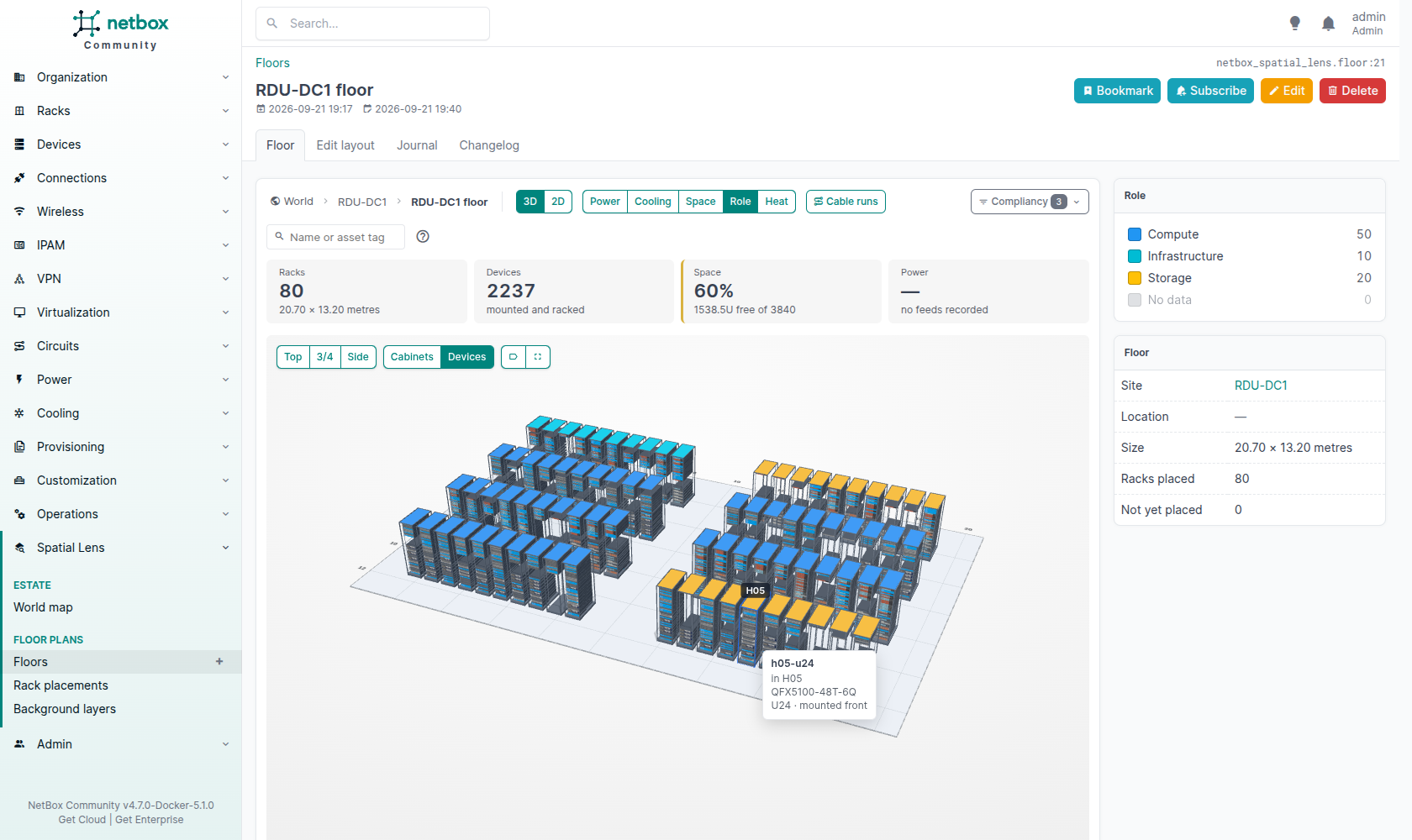This screenshot has width=1412, height=840.
Task: Show Cabinets only mode
Action: point(412,357)
